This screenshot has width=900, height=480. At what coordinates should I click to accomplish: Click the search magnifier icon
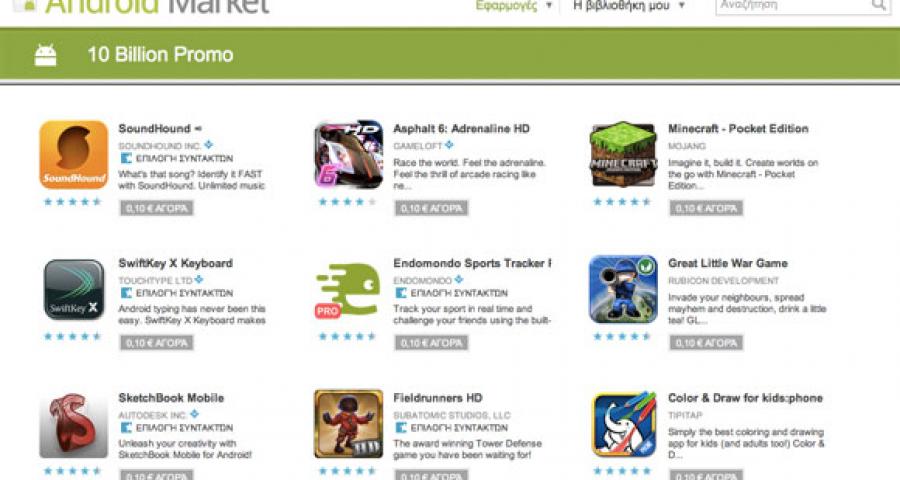point(878,5)
